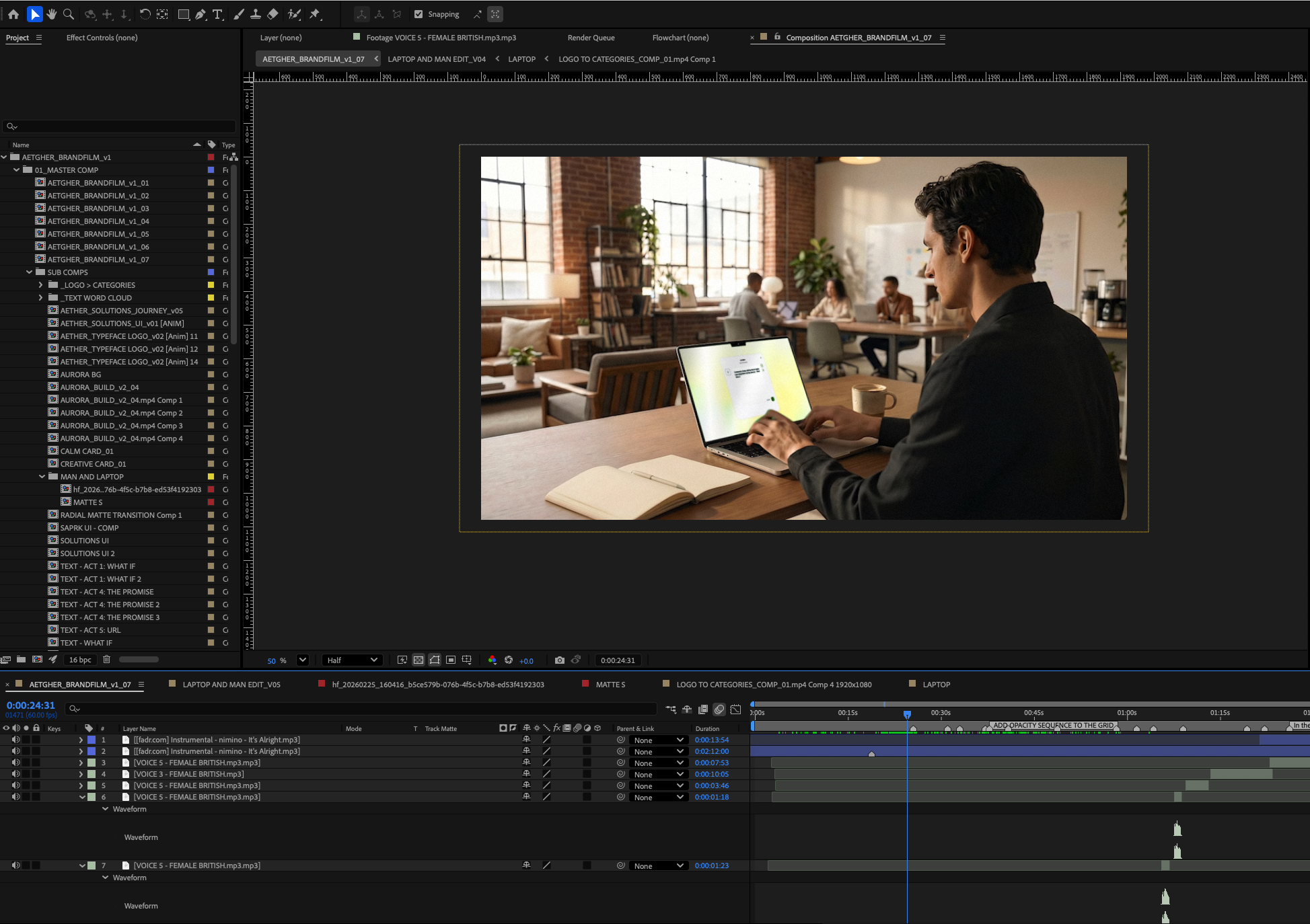This screenshot has width=1310, height=924.
Task: Switch to the Render Queue tab
Action: [x=591, y=38]
